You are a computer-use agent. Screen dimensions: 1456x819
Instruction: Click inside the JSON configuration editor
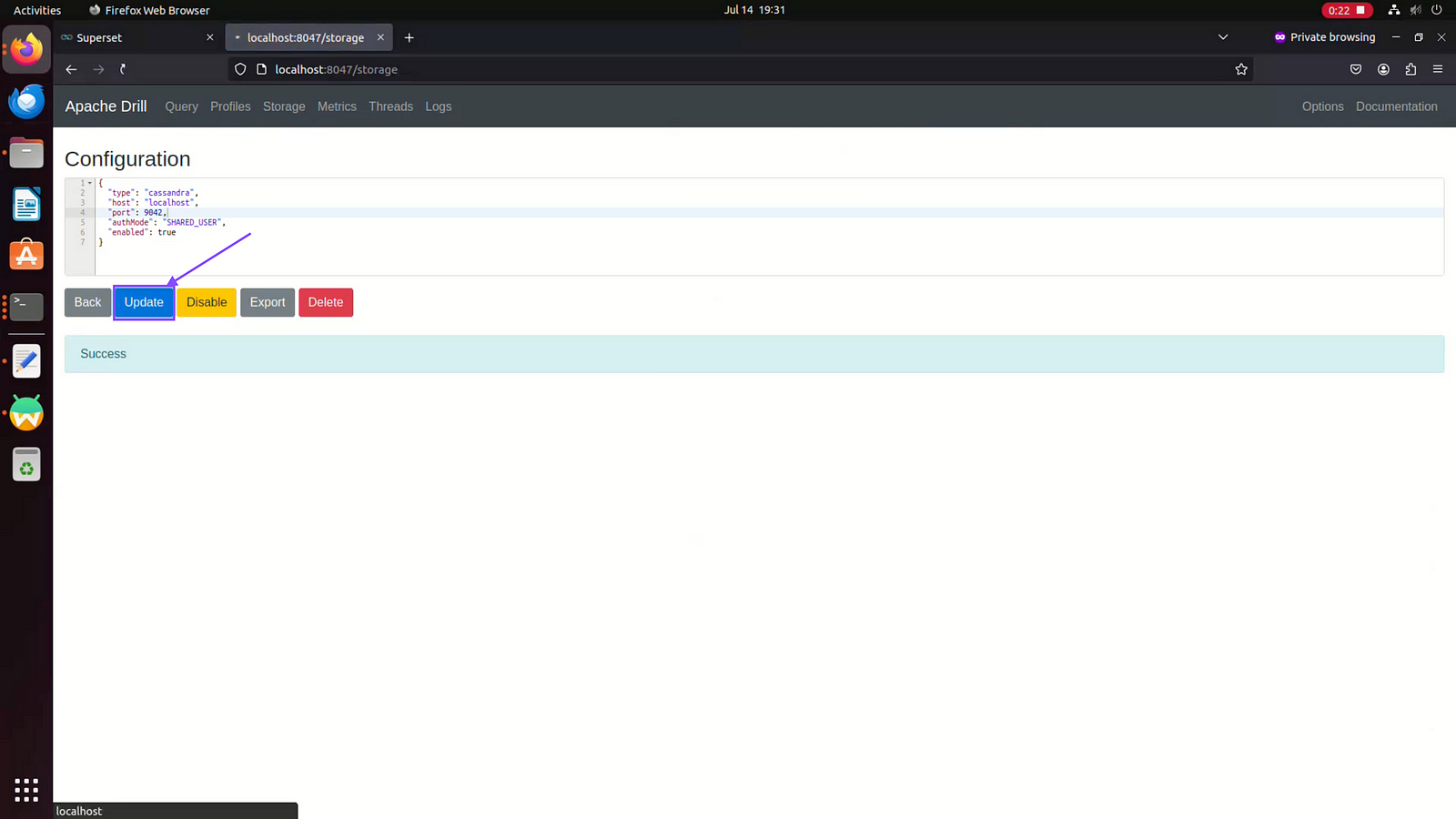[x=728, y=246]
